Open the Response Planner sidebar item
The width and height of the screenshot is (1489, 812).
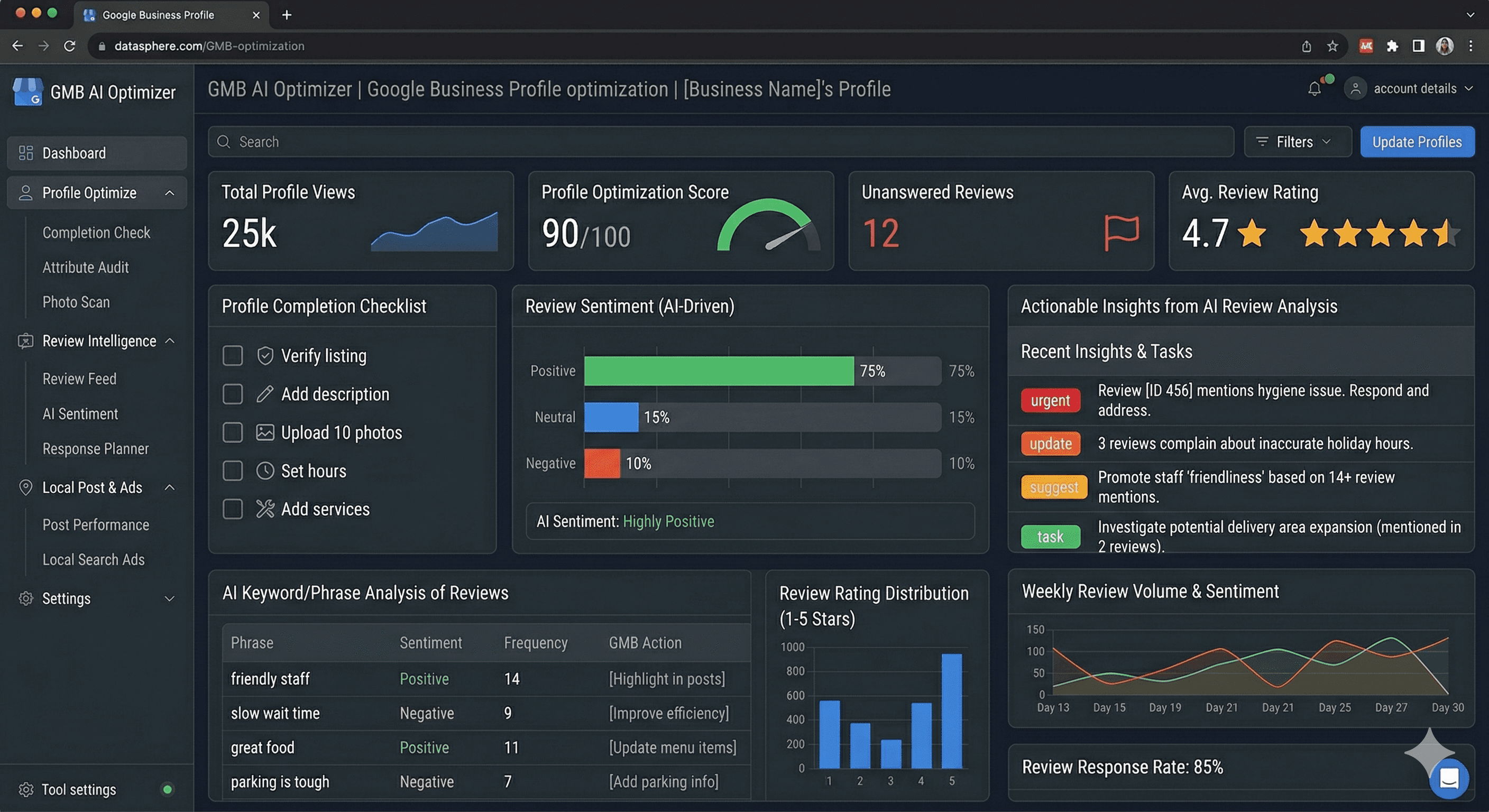click(x=95, y=449)
